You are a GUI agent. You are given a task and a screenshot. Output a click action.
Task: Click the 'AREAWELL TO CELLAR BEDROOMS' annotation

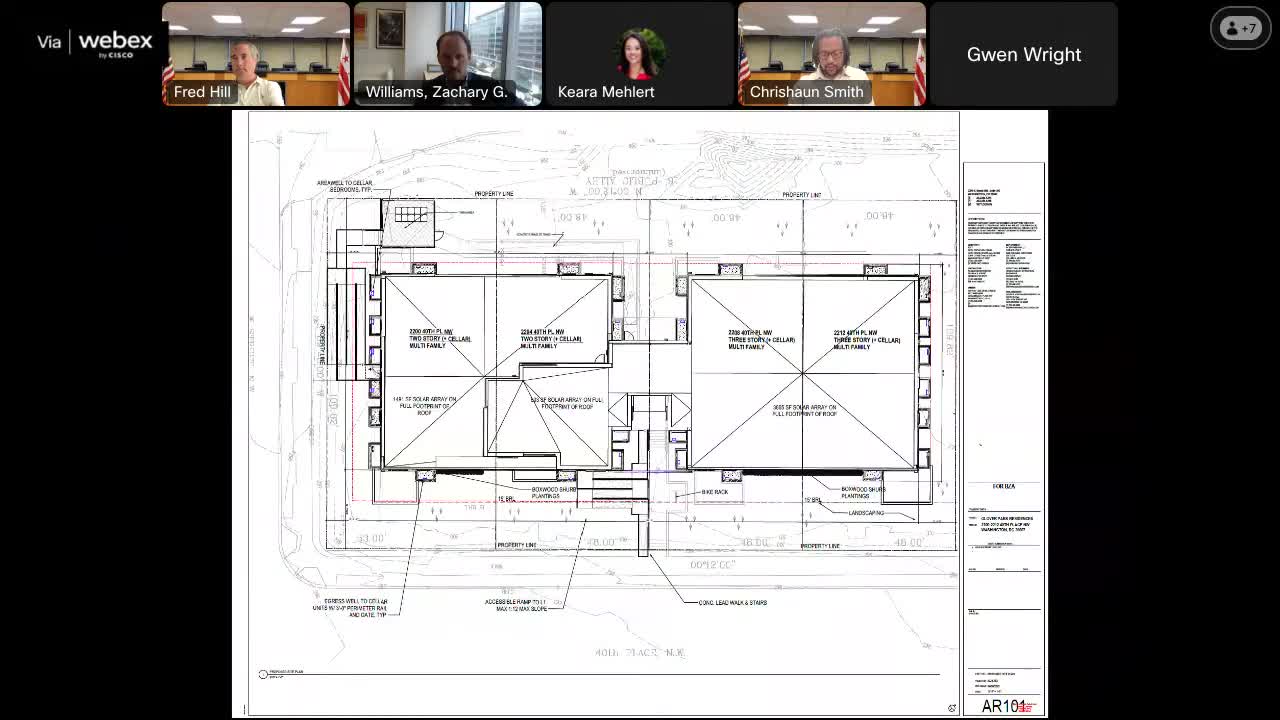click(x=345, y=186)
